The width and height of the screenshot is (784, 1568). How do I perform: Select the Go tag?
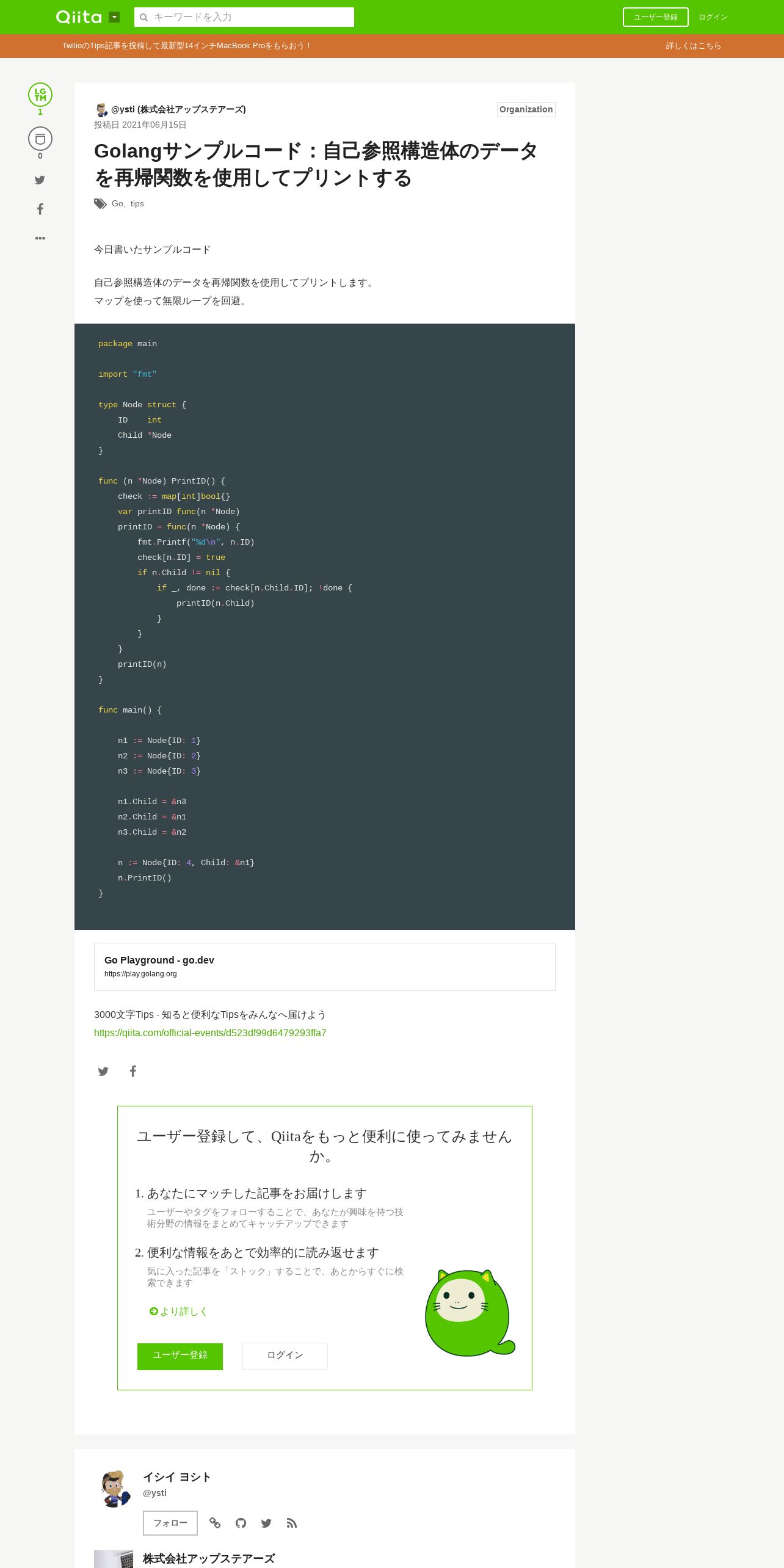[x=117, y=203]
